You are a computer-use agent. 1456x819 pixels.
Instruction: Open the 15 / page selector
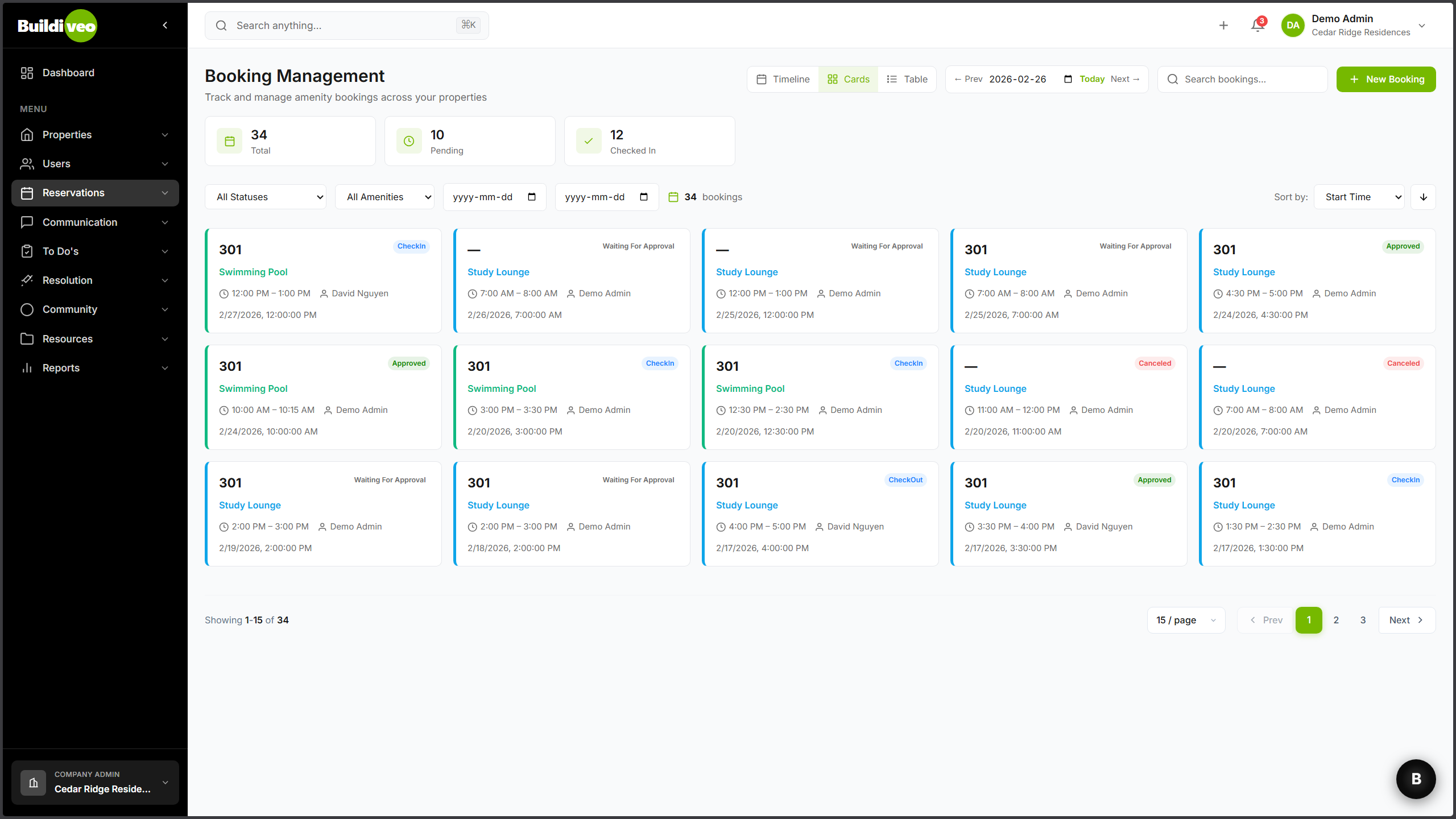point(1186,620)
